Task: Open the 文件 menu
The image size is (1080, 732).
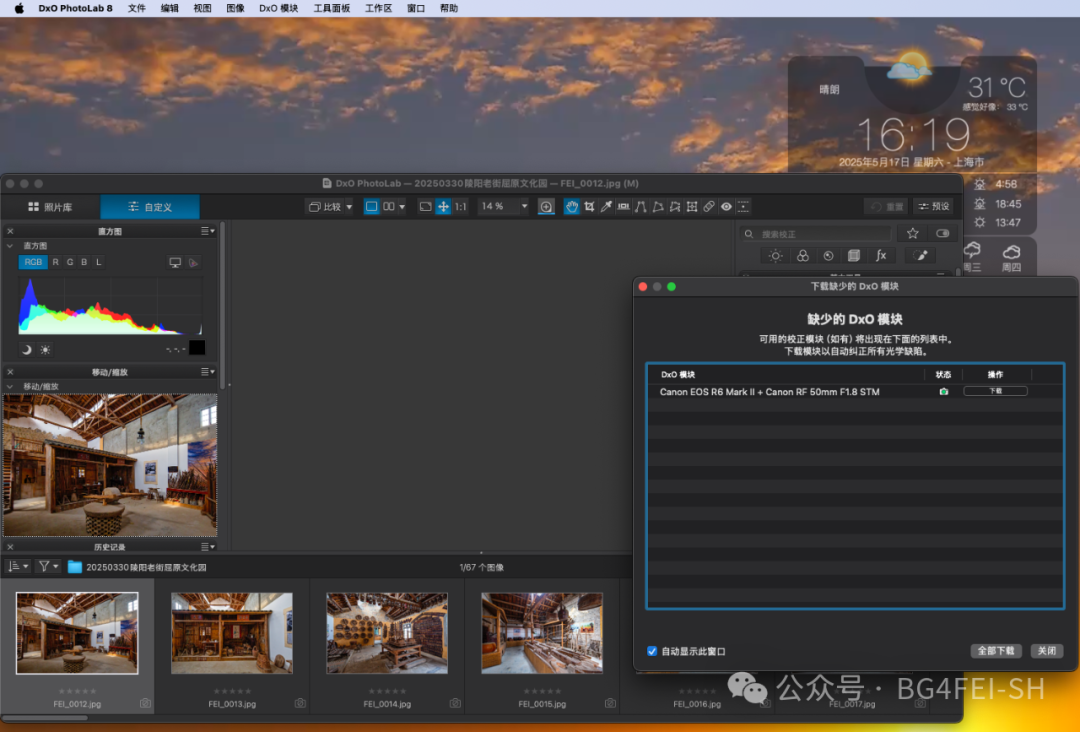Action: (x=136, y=8)
